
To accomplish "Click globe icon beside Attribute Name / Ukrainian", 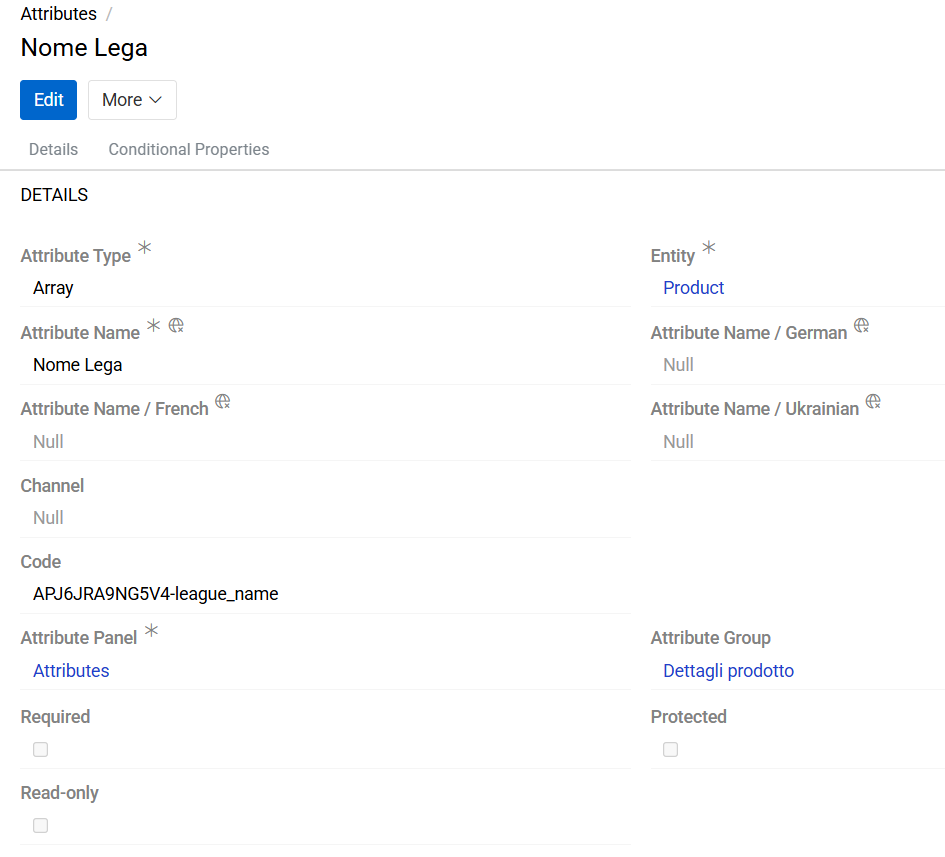I will pos(873,402).
